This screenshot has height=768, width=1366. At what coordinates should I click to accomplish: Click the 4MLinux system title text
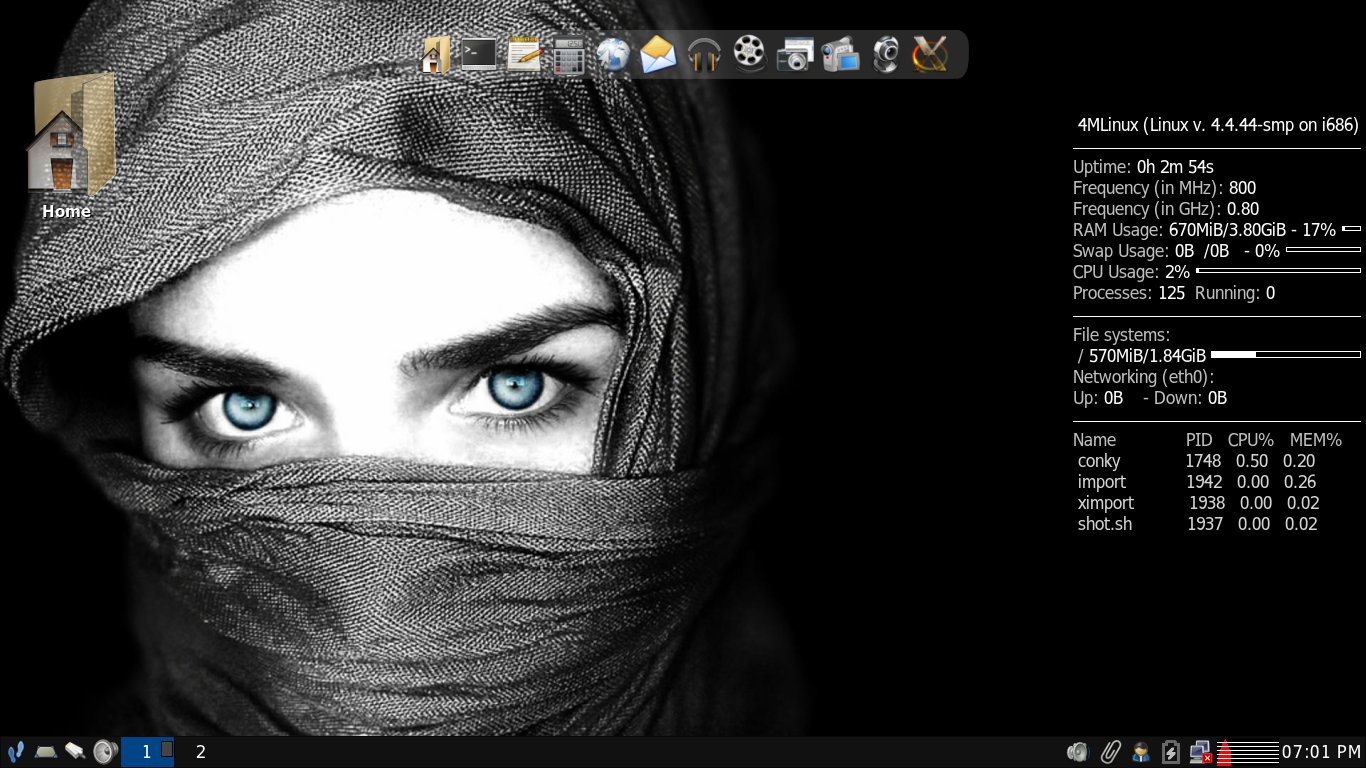point(1217,125)
